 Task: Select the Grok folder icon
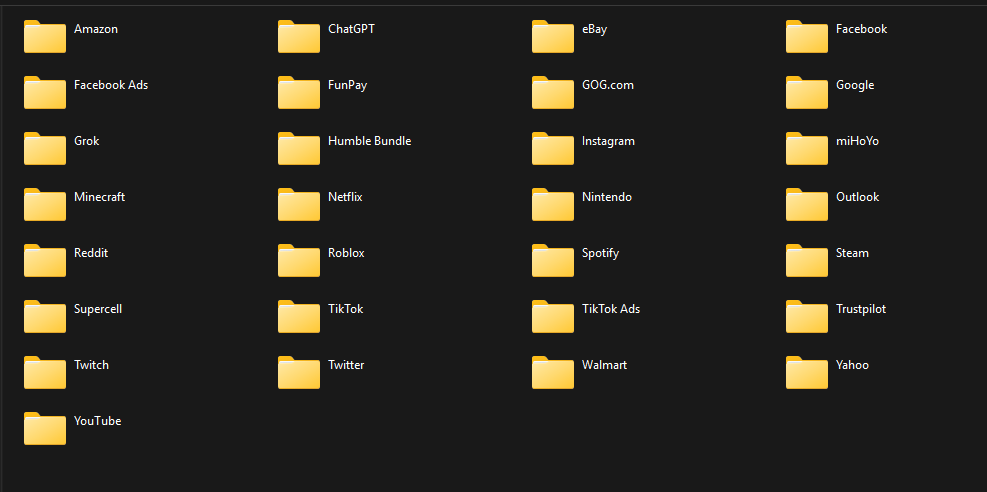coord(45,148)
